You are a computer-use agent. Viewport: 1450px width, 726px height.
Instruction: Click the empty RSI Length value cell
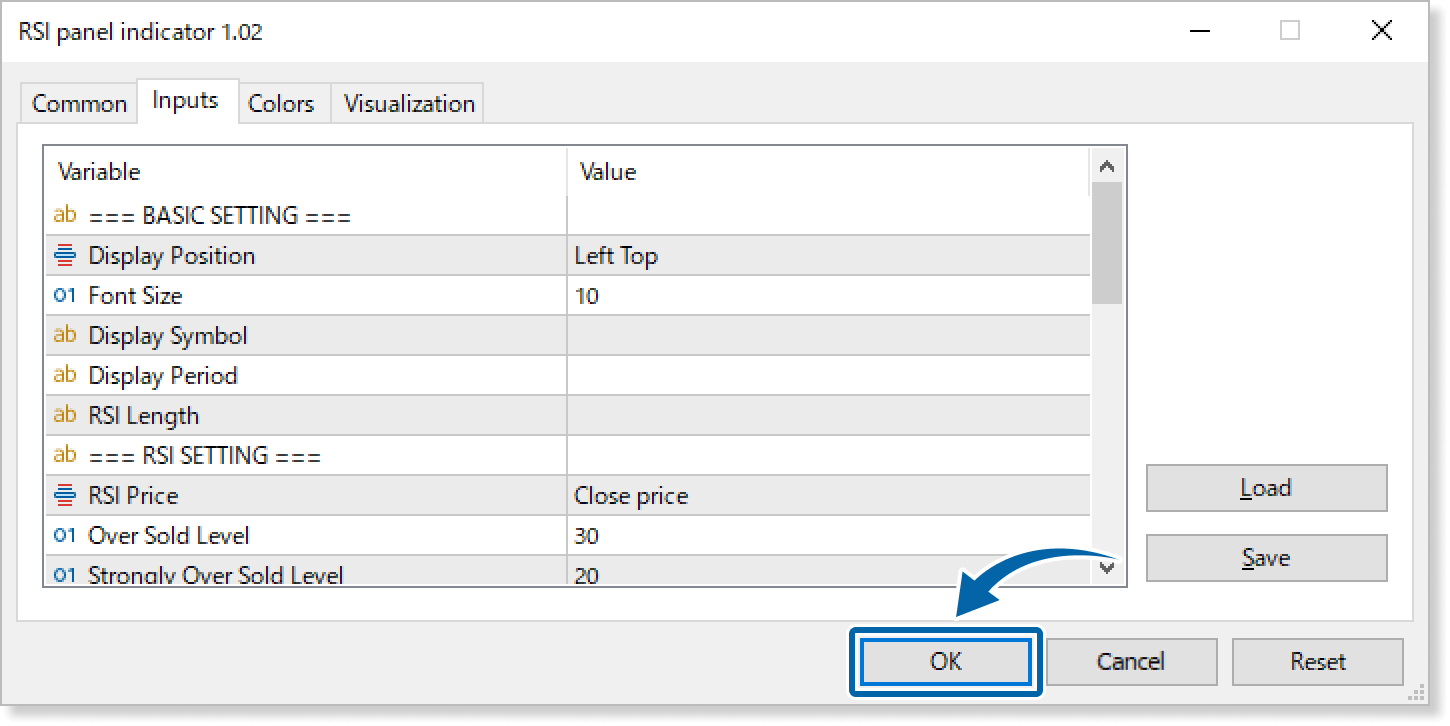tap(828, 416)
